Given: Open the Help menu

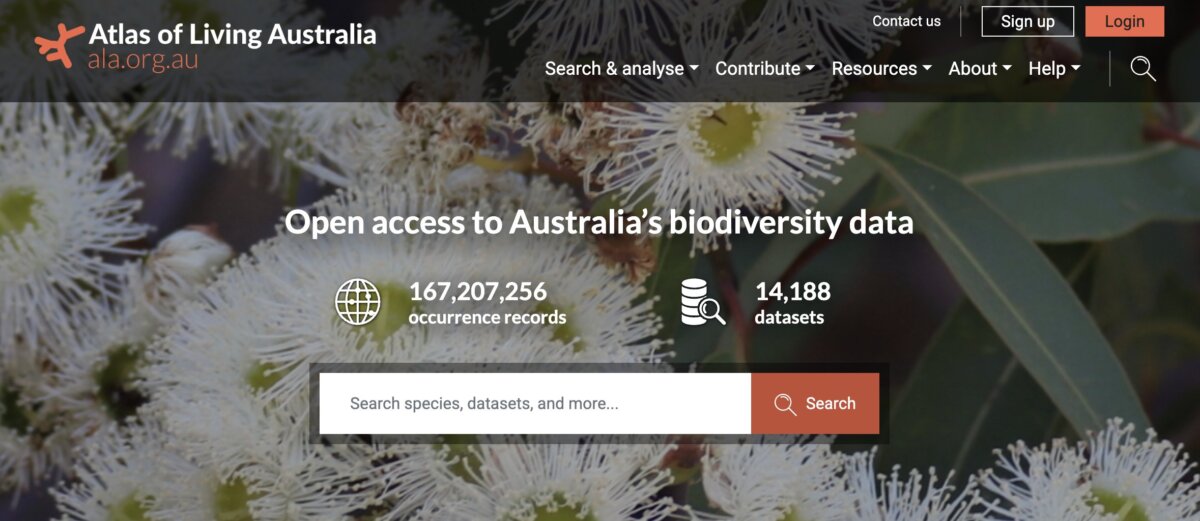Looking at the screenshot, I should point(1054,69).
